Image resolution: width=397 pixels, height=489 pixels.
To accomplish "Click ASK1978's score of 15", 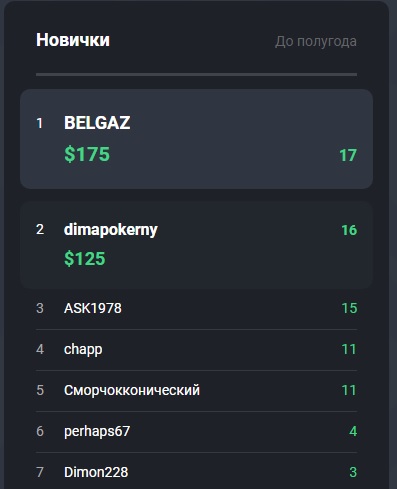I will (x=349, y=308).
